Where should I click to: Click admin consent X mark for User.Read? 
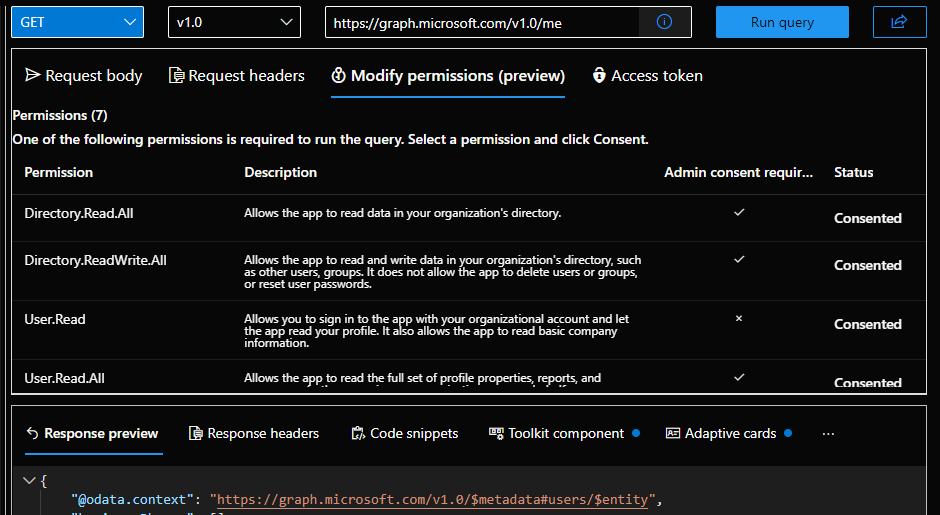click(x=739, y=318)
